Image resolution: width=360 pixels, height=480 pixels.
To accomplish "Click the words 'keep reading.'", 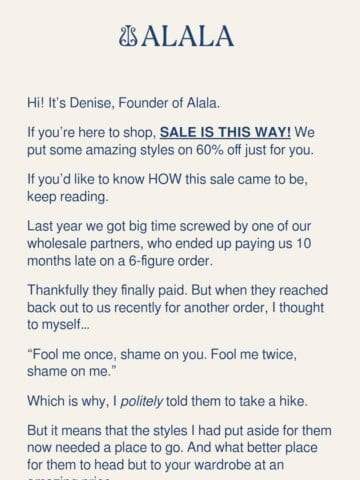I will pos(68,197).
